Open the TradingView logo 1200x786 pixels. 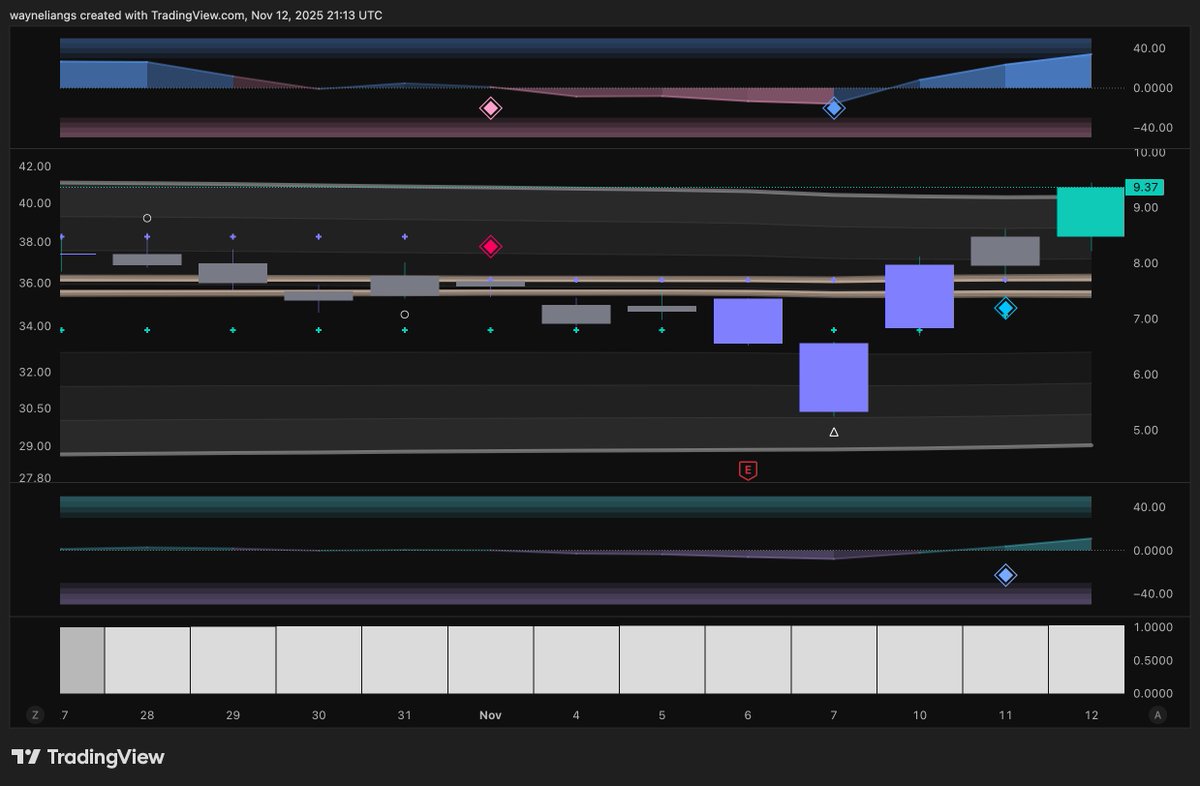pos(88,757)
